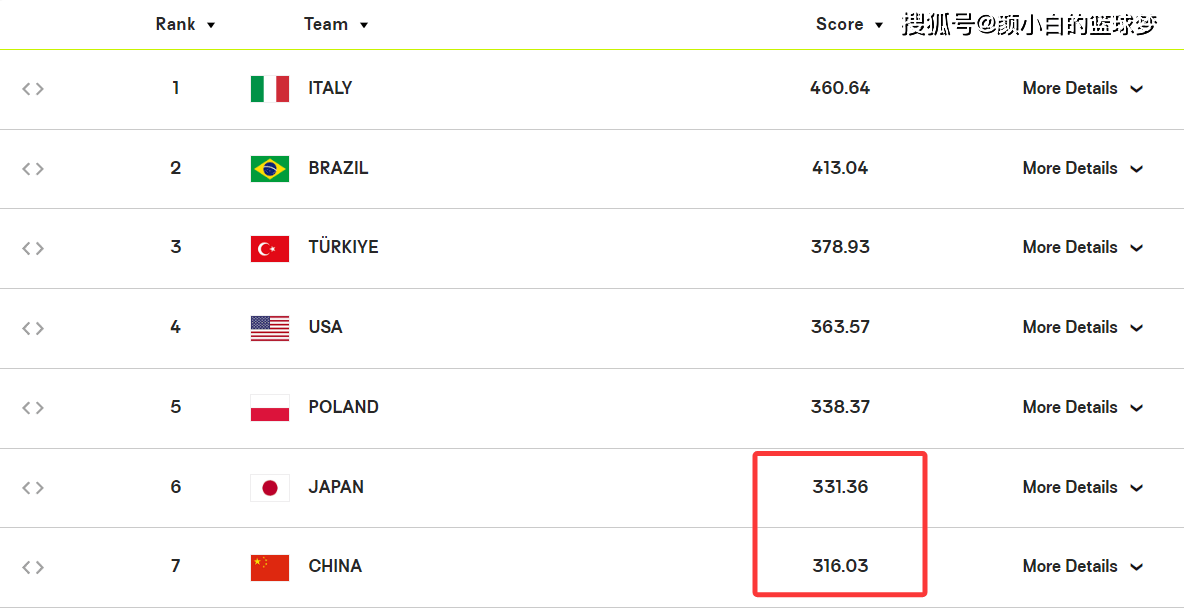Image resolution: width=1184 pixels, height=609 pixels.
Task: Open More Details for Poland
Action: pyautogui.click(x=1083, y=408)
